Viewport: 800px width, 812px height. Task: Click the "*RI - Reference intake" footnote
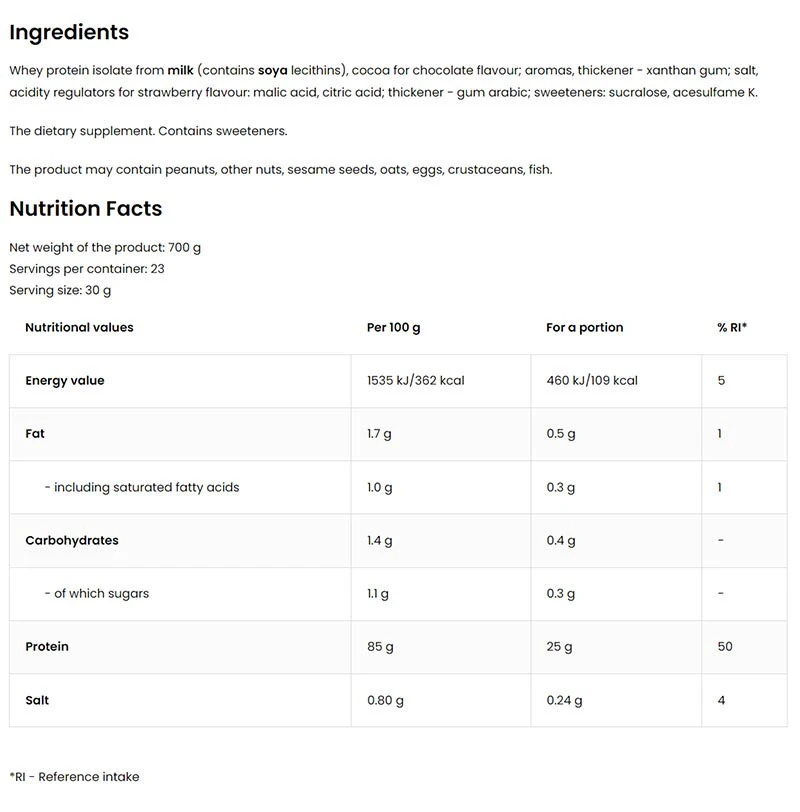point(74,777)
